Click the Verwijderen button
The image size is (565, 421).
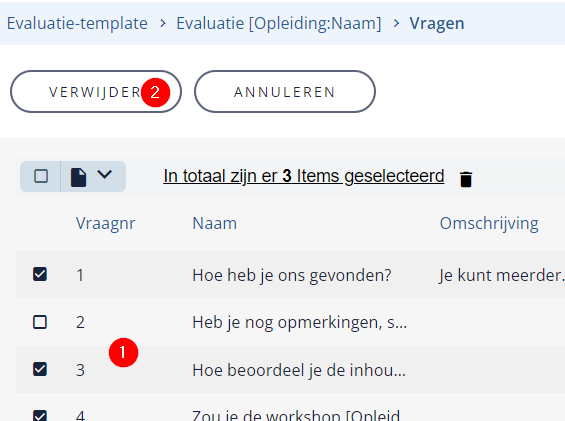[96, 92]
